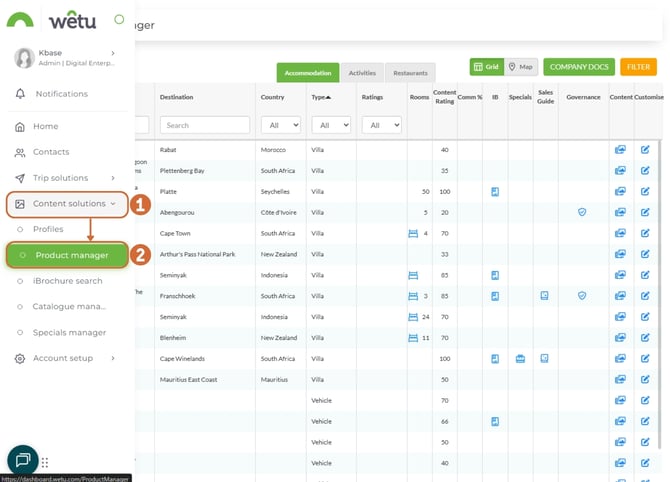Click iBrochure icon in Platte row
670x482 pixels.
click(x=495, y=192)
